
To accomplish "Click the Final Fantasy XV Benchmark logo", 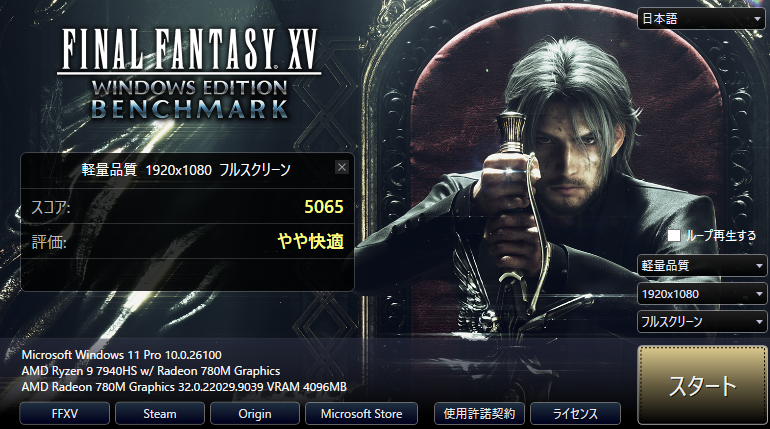I will click(190, 74).
